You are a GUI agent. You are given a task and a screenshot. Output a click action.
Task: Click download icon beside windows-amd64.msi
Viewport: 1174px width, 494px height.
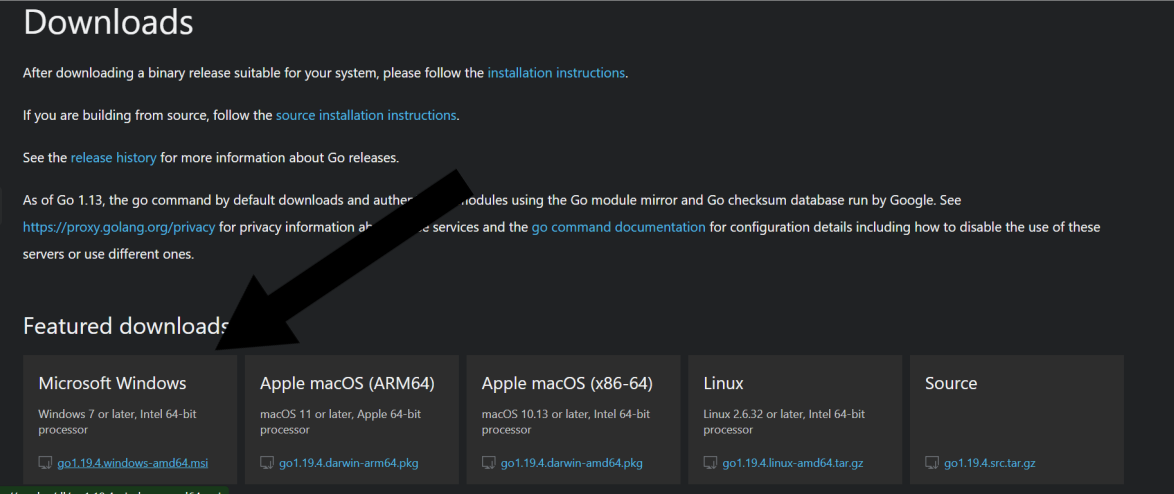pyautogui.click(x=45, y=463)
